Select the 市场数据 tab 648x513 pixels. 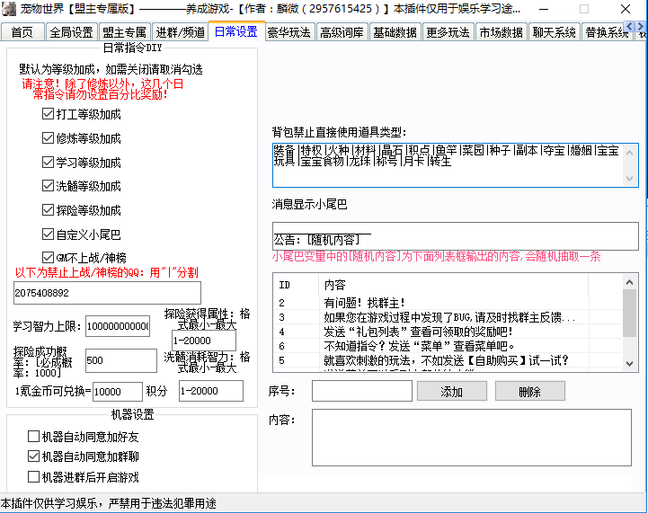[500, 32]
